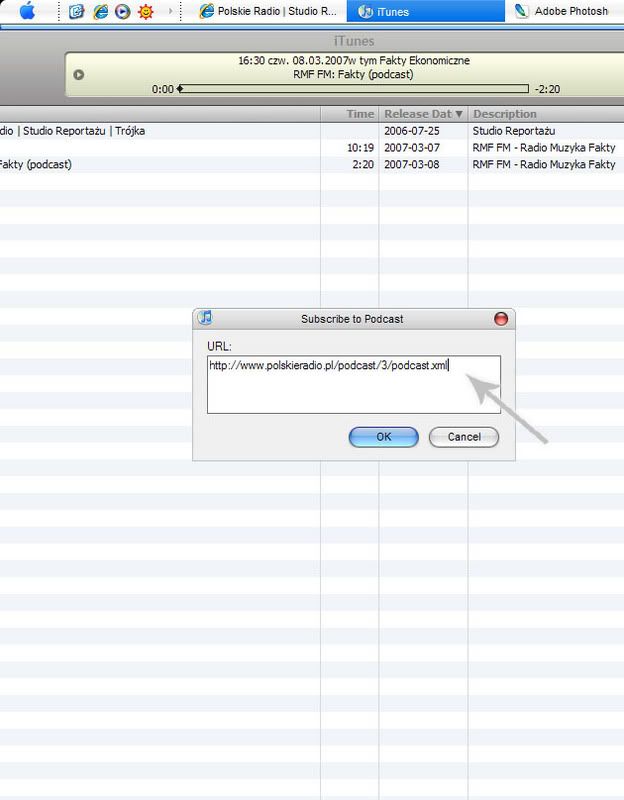Viewport: 624px width, 800px height.
Task: Click the 2006-07-25 release date cell
Action: [411, 131]
